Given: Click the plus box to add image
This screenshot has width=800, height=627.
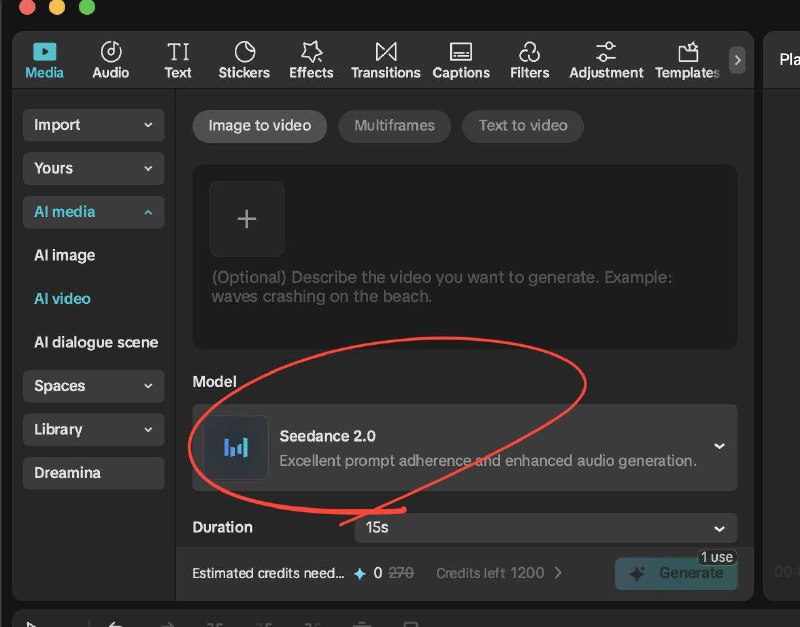Looking at the screenshot, I should pyautogui.click(x=247, y=219).
